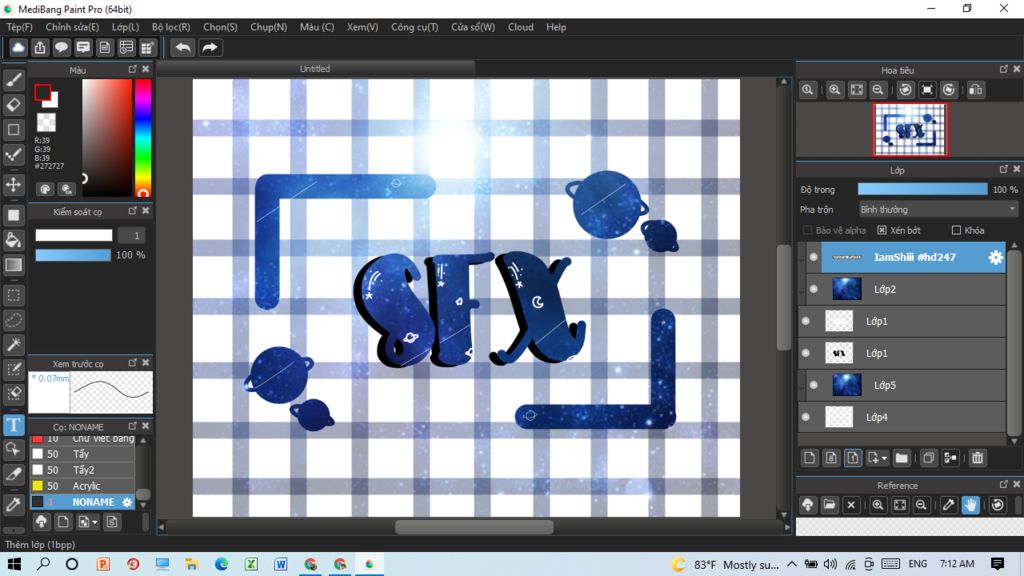Open the Lớp(L) menu
The width and height of the screenshot is (1024, 576).
[125, 27]
